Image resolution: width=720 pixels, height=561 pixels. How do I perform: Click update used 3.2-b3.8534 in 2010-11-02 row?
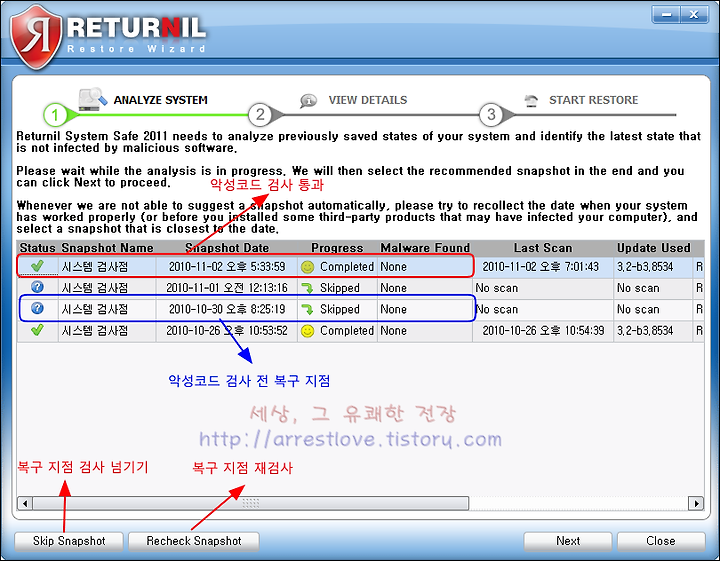coord(645,267)
